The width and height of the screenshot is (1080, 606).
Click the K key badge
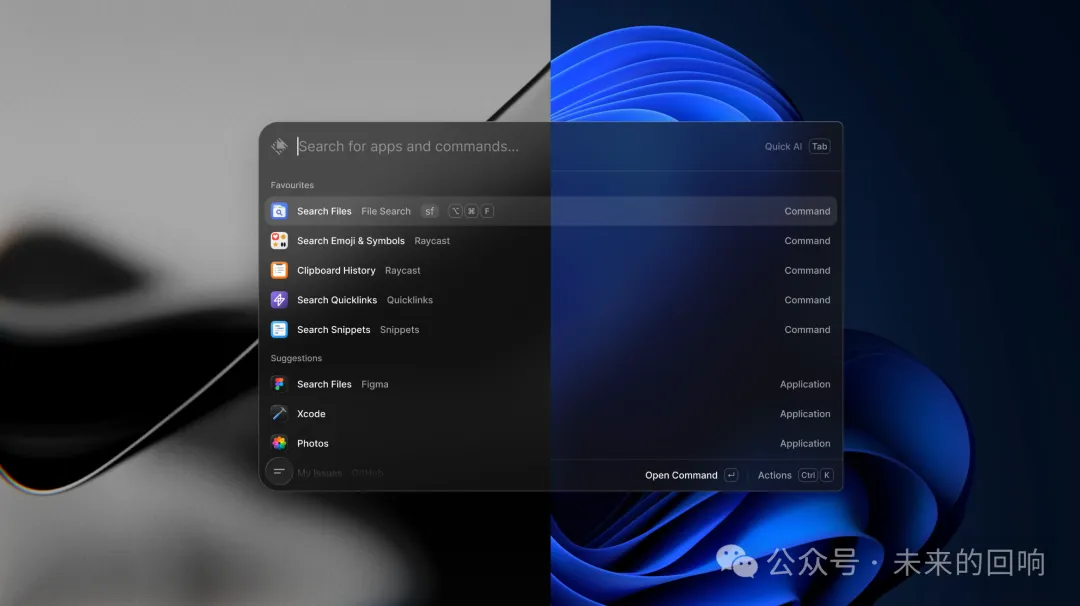click(x=827, y=475)
